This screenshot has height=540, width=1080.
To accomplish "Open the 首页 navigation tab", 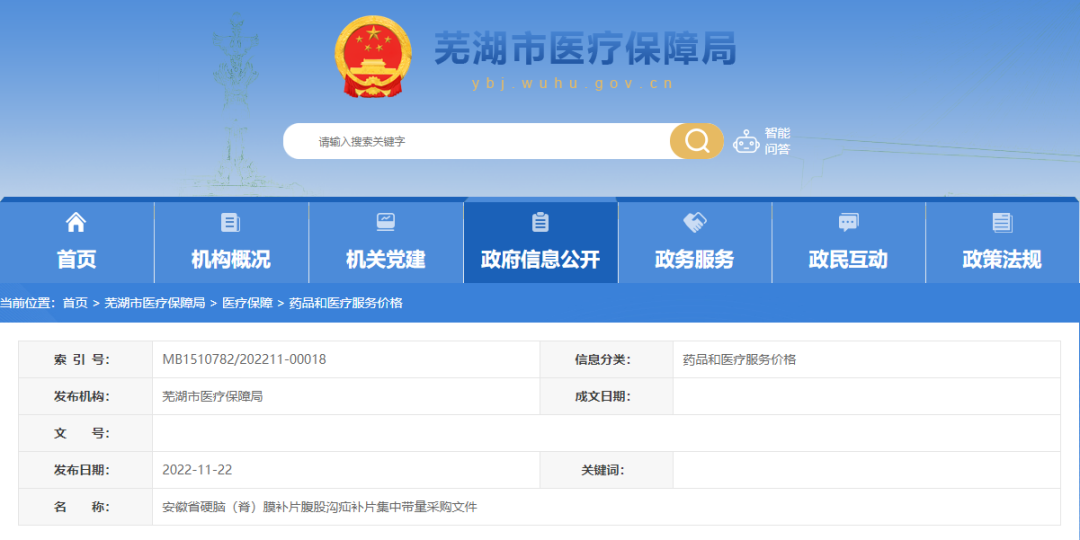I will tap(76, 259).
